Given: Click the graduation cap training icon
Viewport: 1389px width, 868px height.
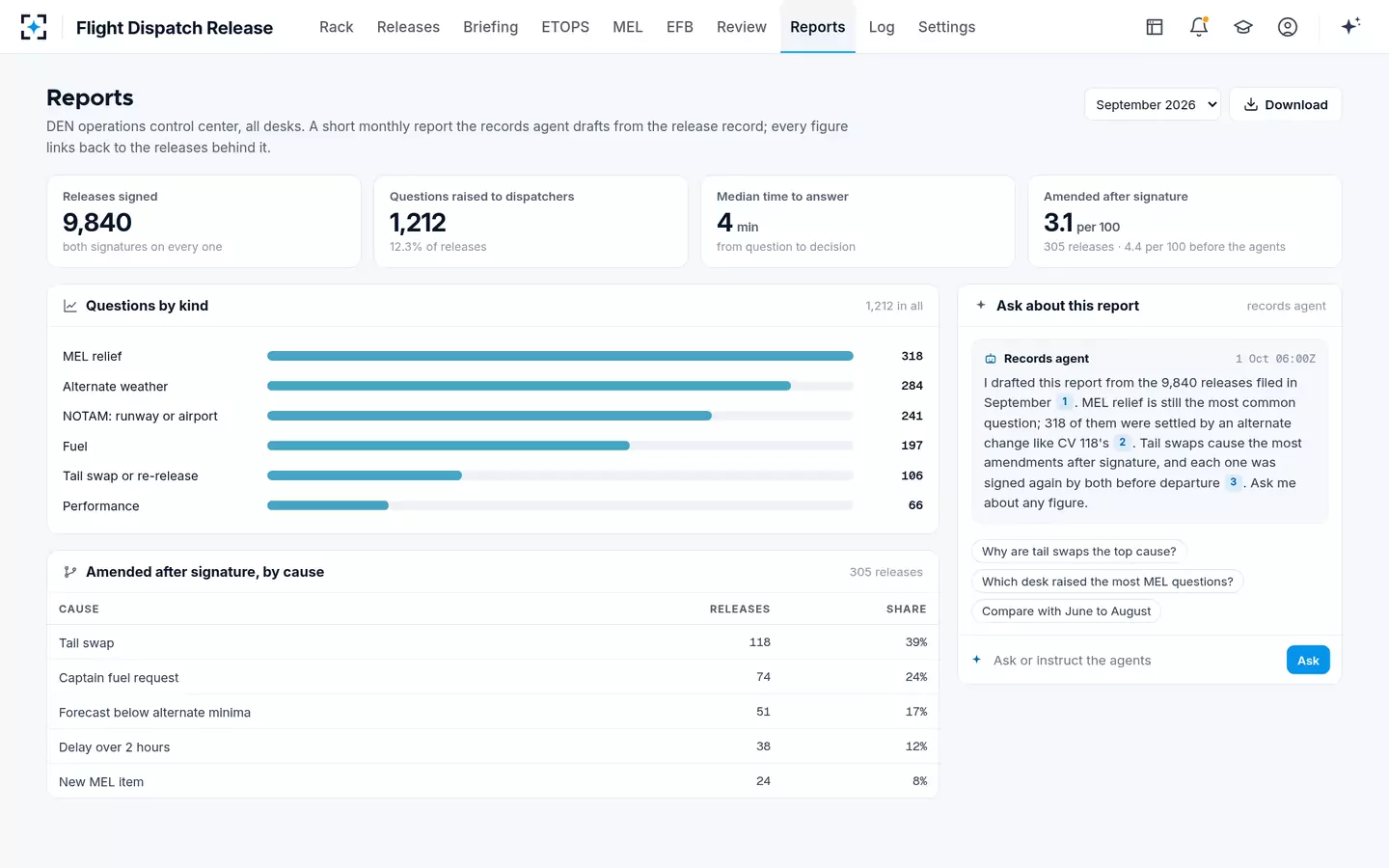Looking at the screenshot, I should pyautogui.click(x=1243, y=27).
